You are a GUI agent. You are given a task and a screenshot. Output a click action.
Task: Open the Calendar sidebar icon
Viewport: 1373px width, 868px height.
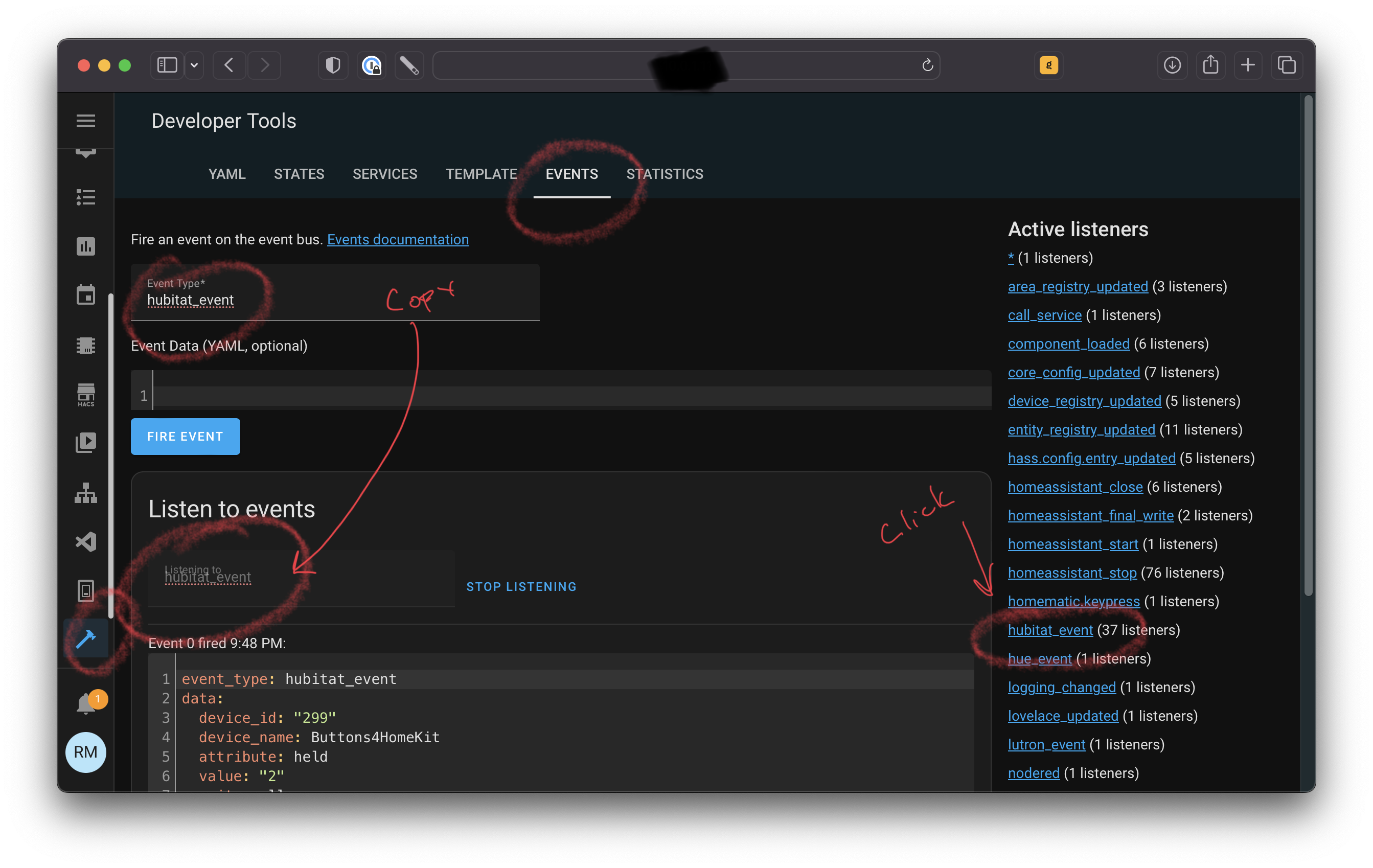click(x=85, y=295)
